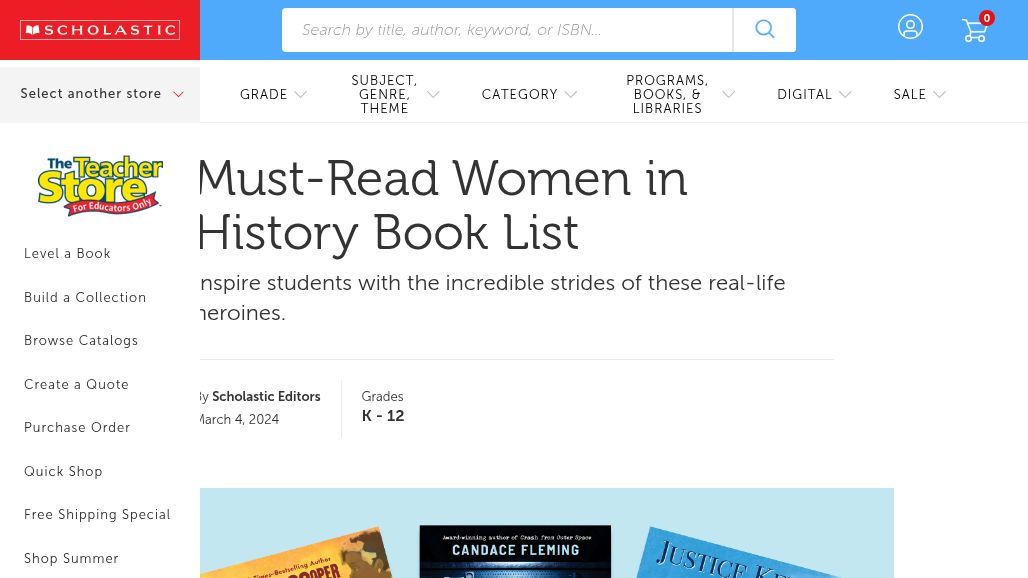Open the SALE menu
The width and height of the screenshot is (1028, 578).
[x=910, y=94]
